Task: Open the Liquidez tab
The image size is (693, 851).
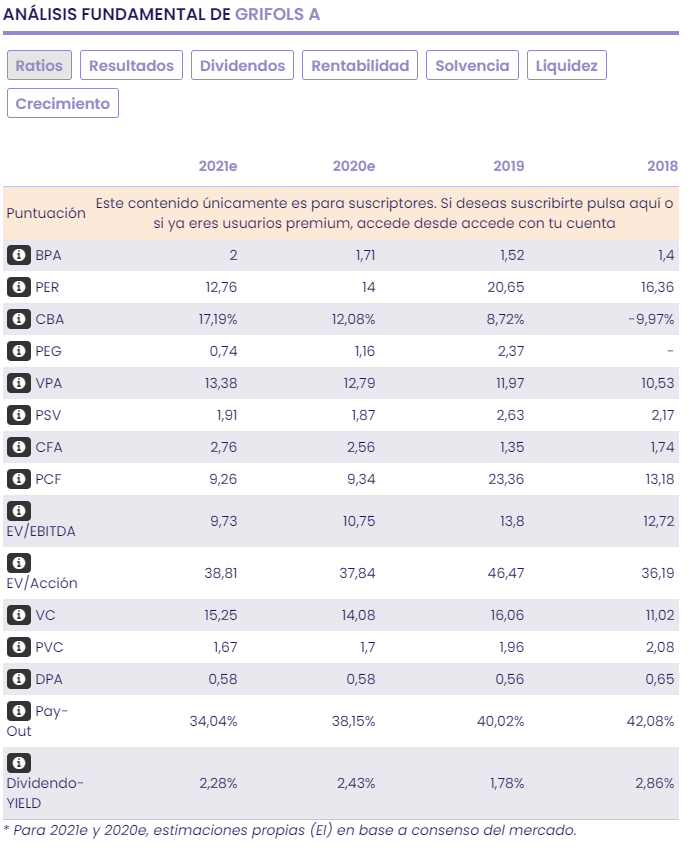Action: [566, 66]
